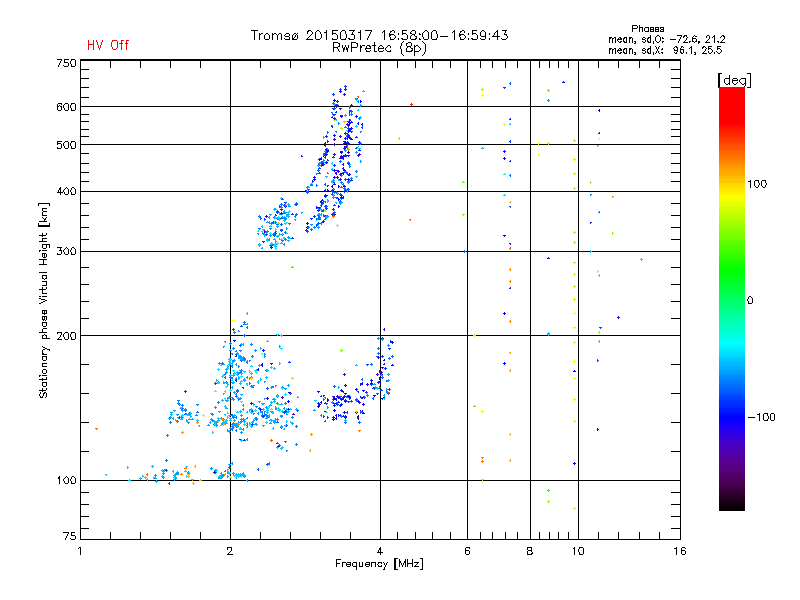Click the colorbar tick label "100"
Image resolution: width=800 pixels, height=600 pixels.
pos(757,184)
